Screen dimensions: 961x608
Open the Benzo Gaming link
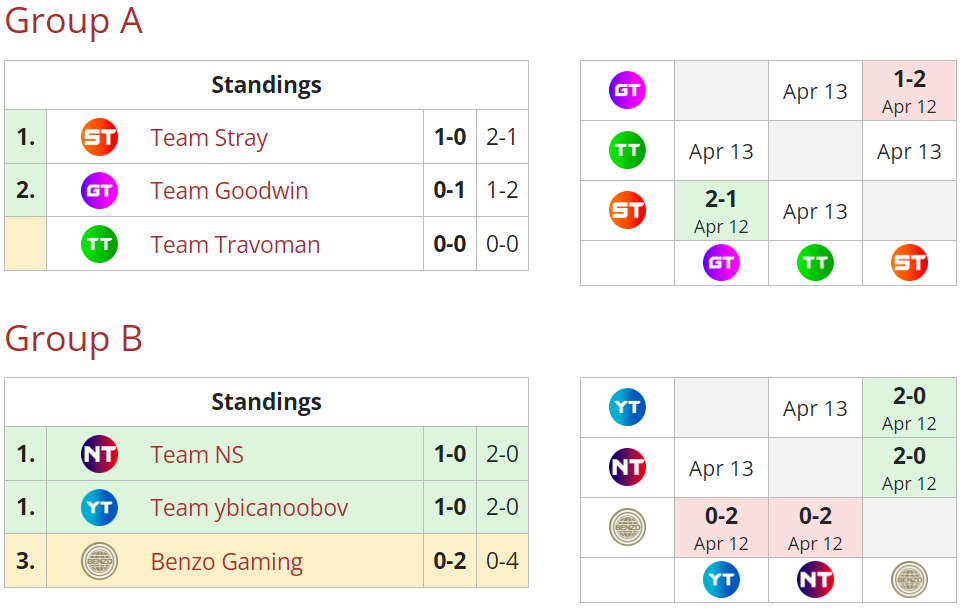[226, 561]
